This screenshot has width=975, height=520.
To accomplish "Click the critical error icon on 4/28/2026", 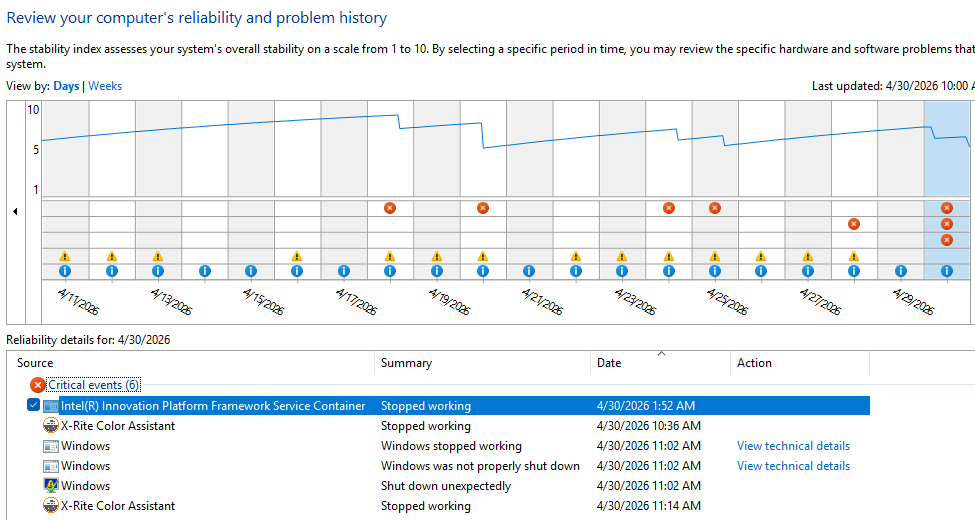I will (x=854, y=224).
